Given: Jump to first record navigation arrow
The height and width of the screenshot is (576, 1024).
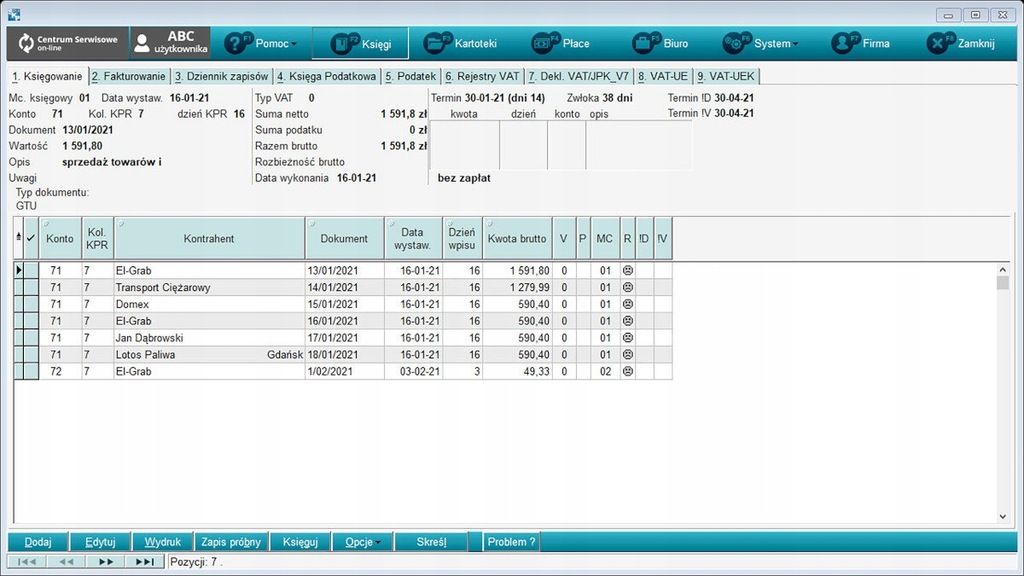Looking at the screenshot, I should coord(27,562).
